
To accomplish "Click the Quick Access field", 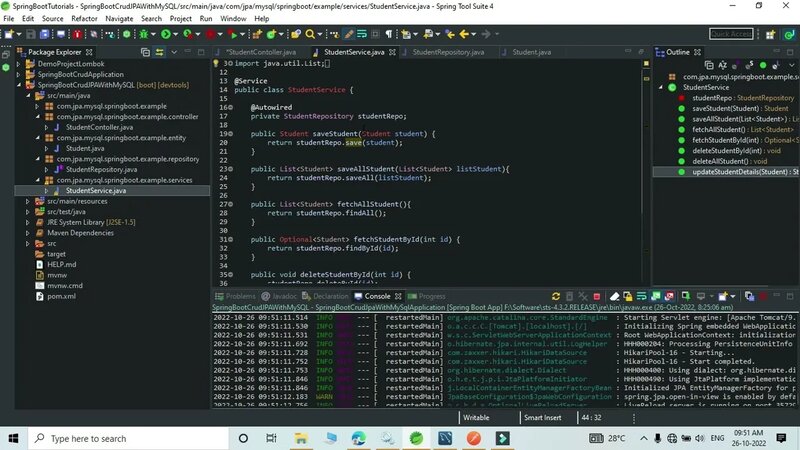I will pyautogui.click(x=731, y=34).
